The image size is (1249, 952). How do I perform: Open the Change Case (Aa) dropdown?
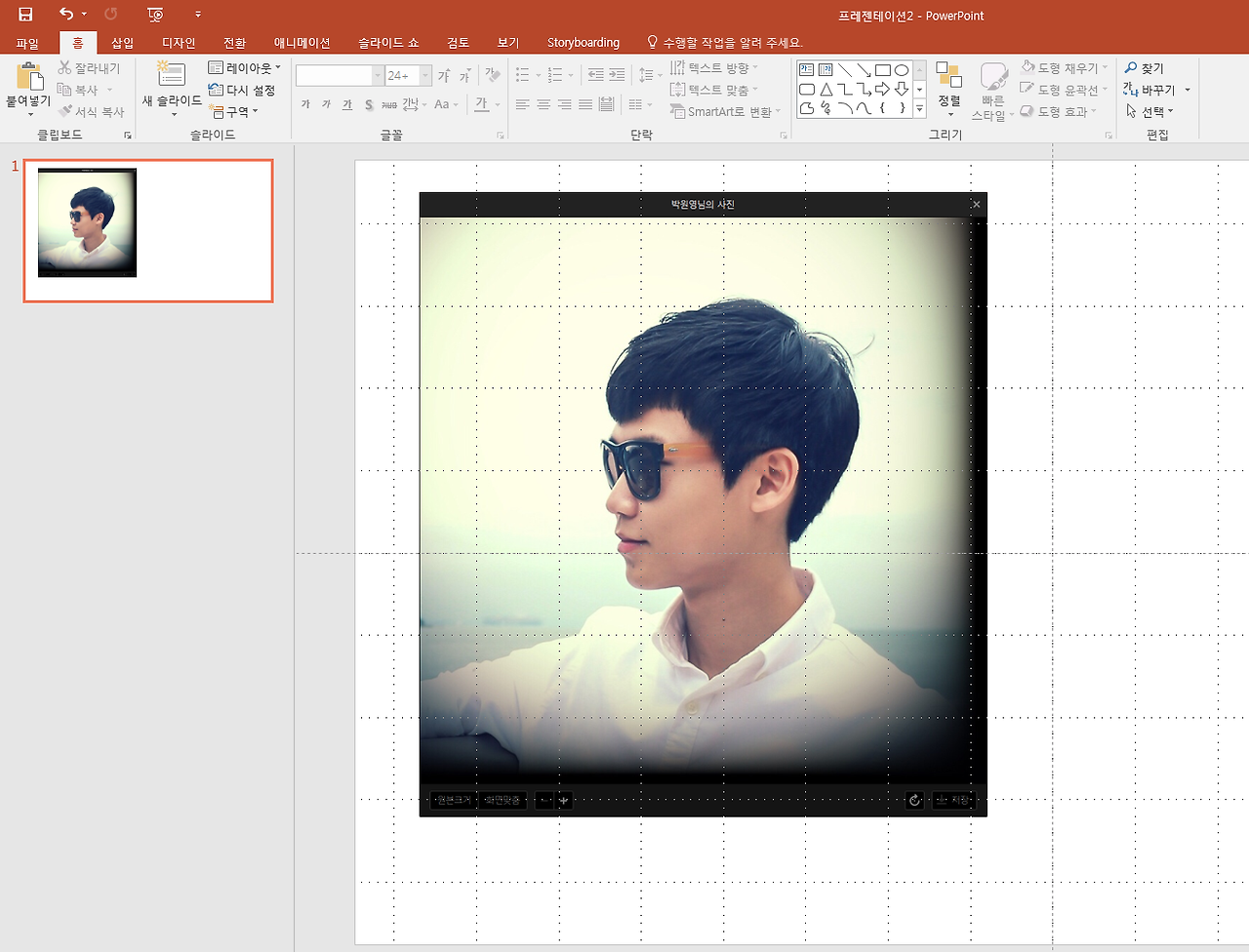click(446, 104)
